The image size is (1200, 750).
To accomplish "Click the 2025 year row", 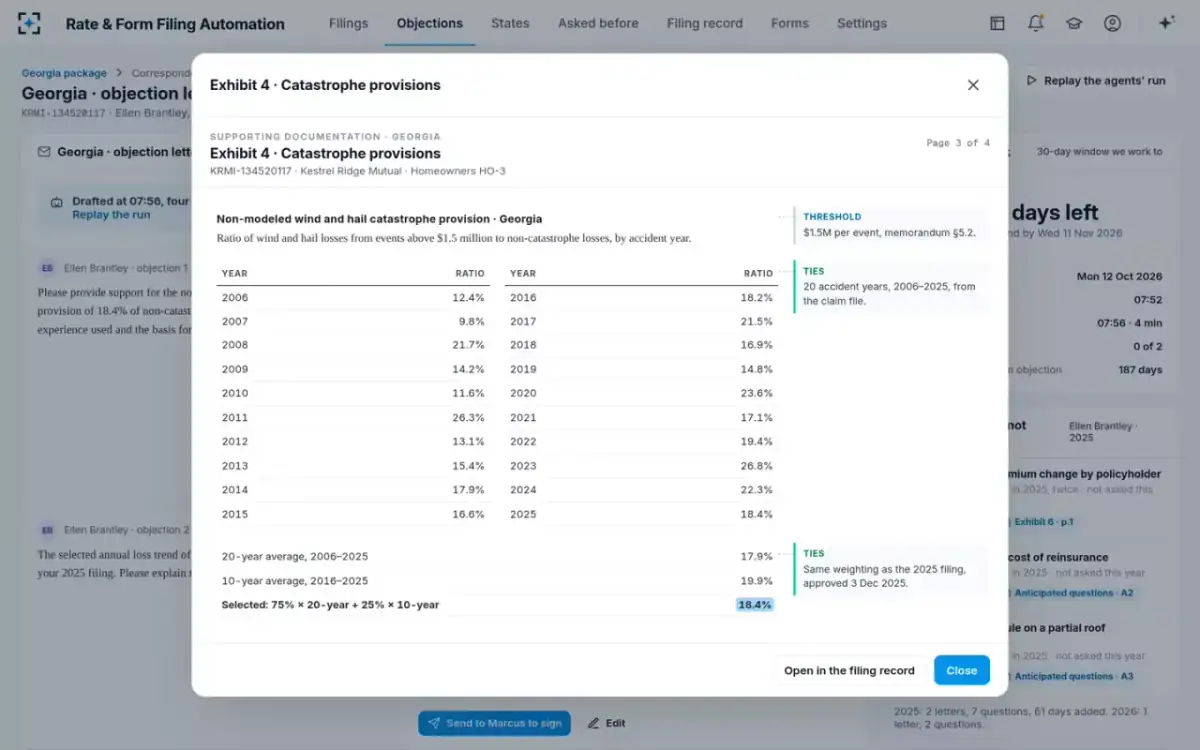I will (x=641, y=514).
